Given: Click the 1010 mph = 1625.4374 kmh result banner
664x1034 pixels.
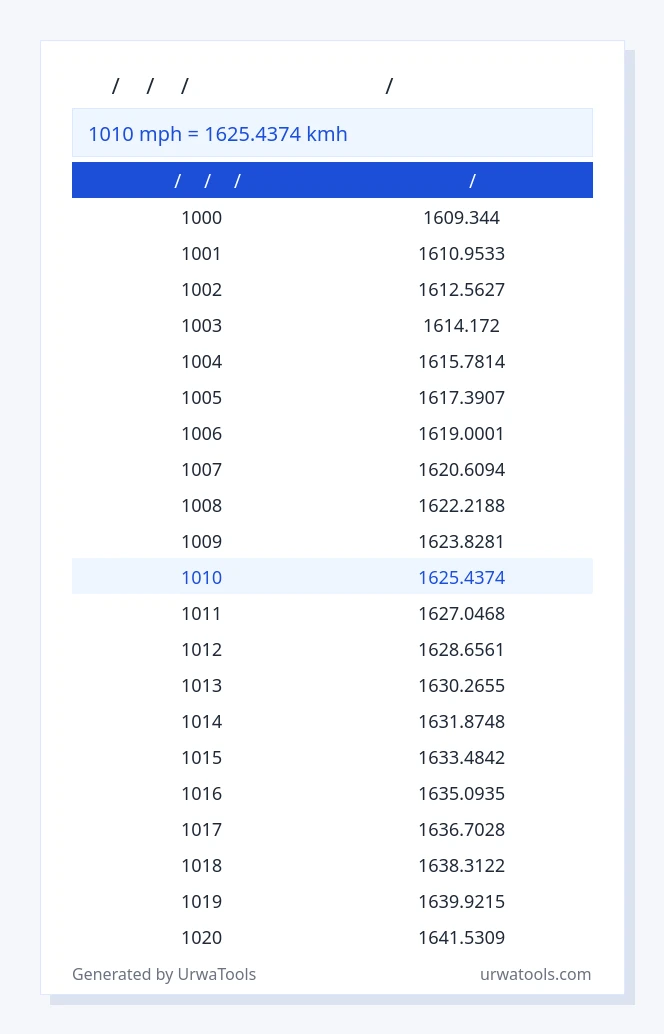Looking at the screenshot, I should 332,133.
